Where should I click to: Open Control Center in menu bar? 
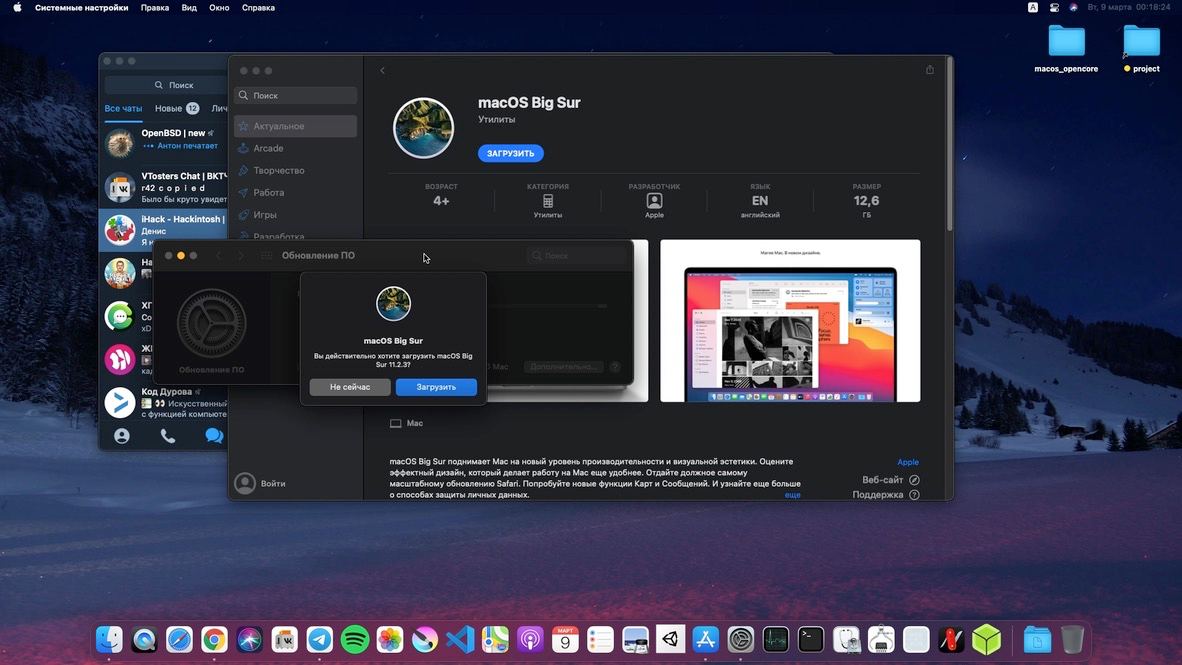pyautogui.click(x=1054, y=8)
